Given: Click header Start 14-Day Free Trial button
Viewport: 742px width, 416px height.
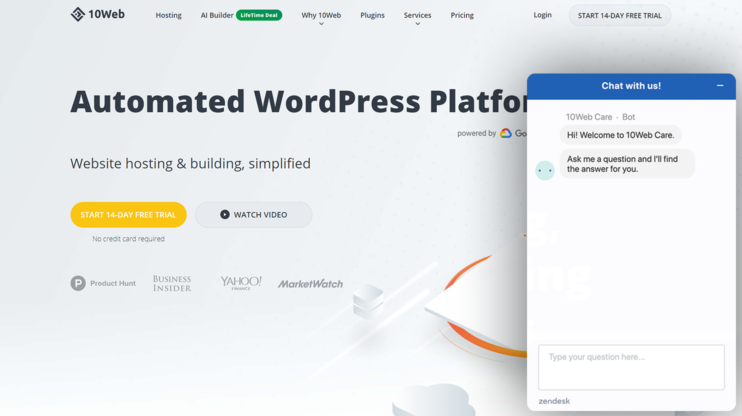Looking at the screenshot, I should (x=619, y=16).
